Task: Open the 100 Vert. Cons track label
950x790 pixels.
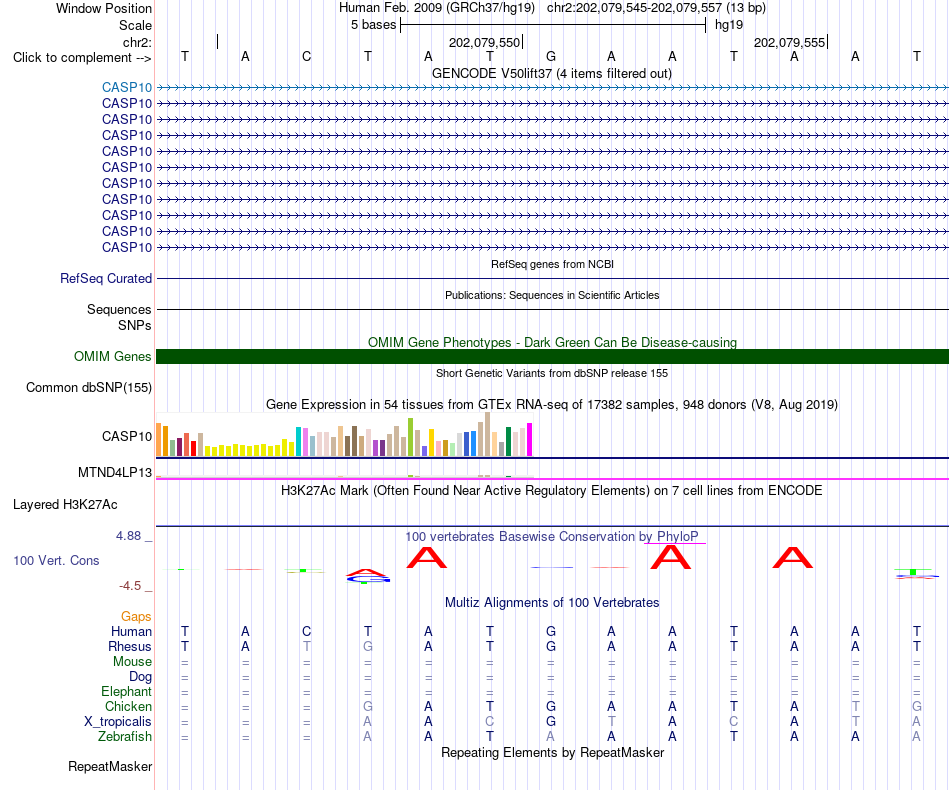Action: pos(56,560)
